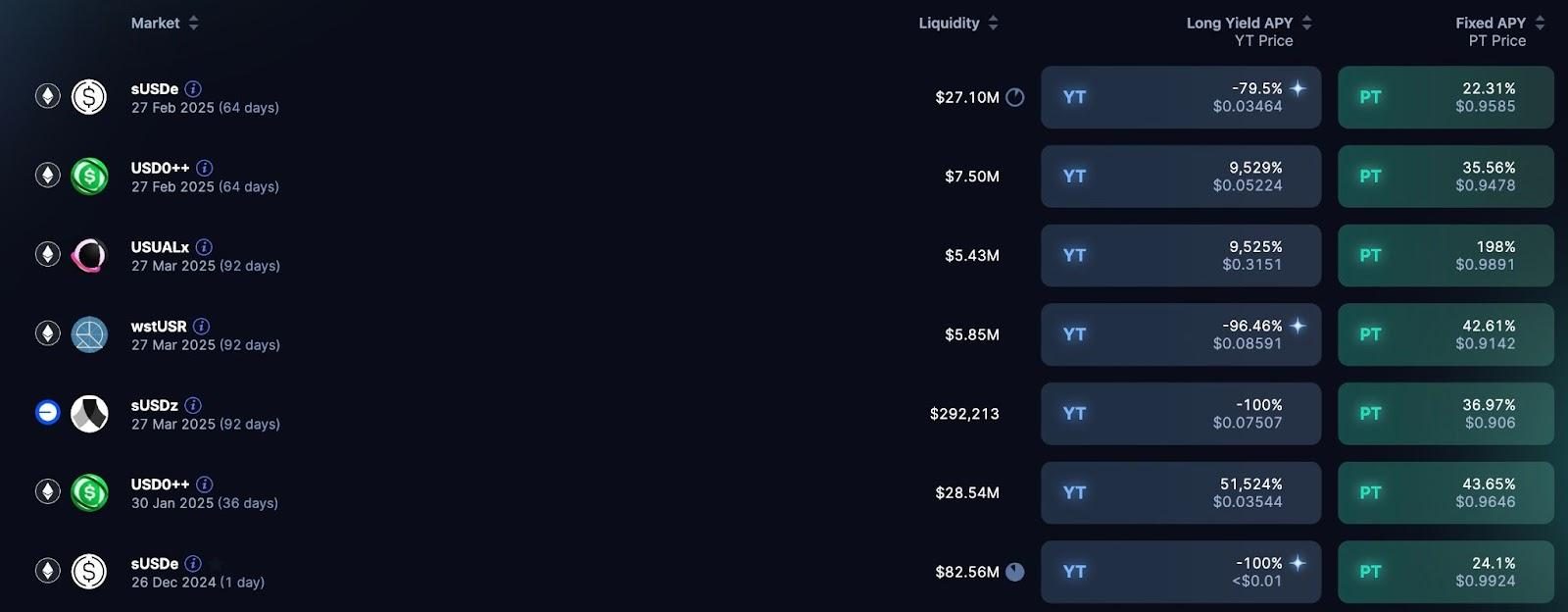Sort the table by Market column
This screenshot has height=612, width=1568.
[193, 23]
